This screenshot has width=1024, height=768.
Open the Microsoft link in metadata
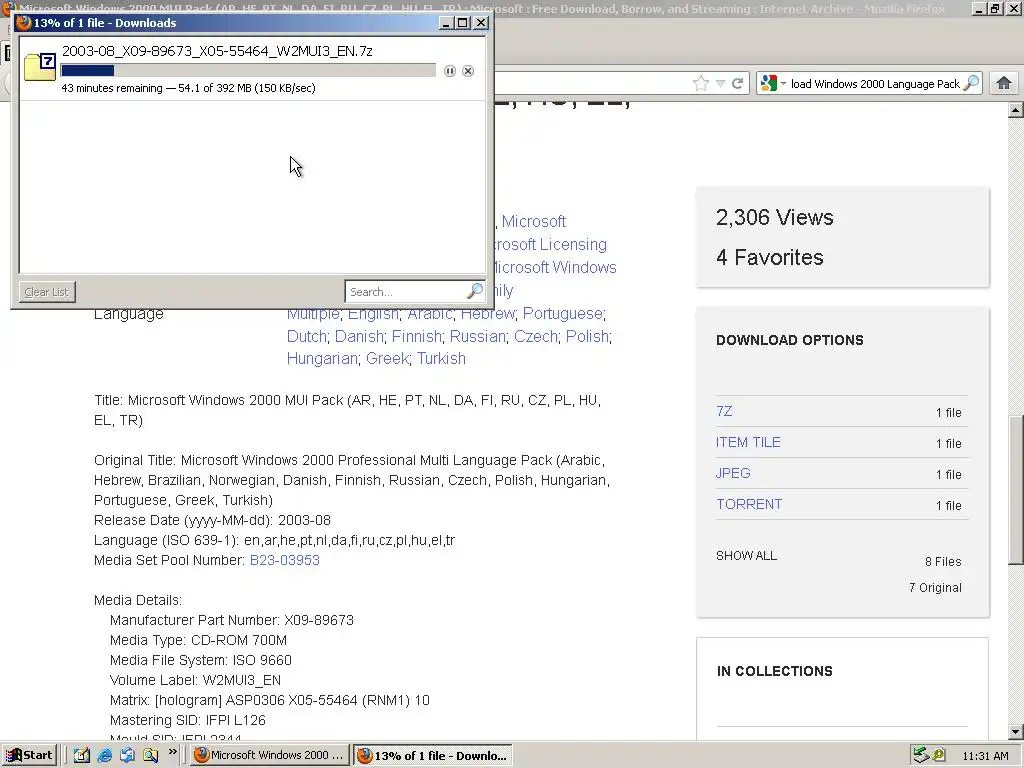pyautogui.click(x=534, y=221)
